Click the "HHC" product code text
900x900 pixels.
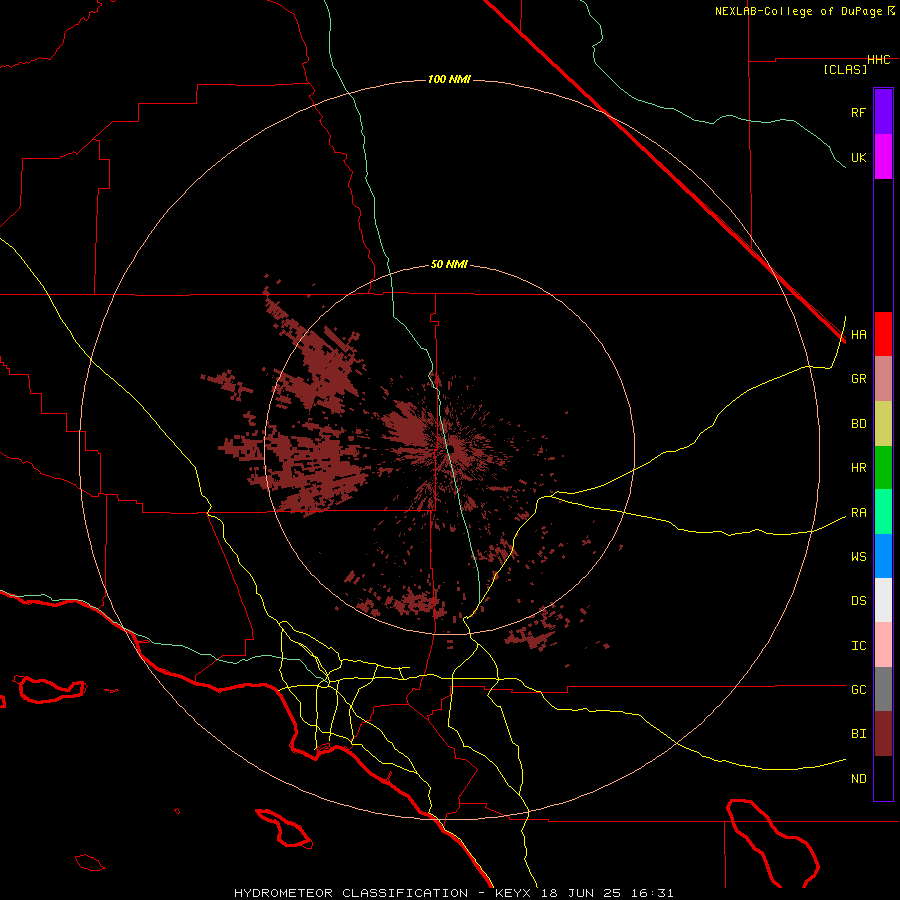(878, 60)
